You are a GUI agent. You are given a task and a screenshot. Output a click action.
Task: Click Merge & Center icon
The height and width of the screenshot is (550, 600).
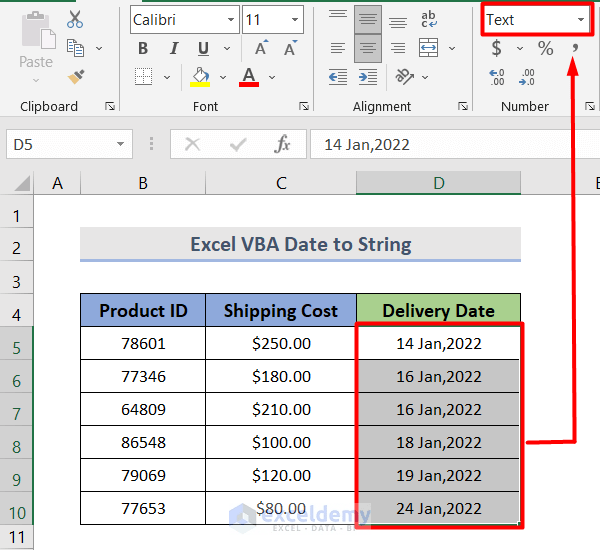coord(428,48)
